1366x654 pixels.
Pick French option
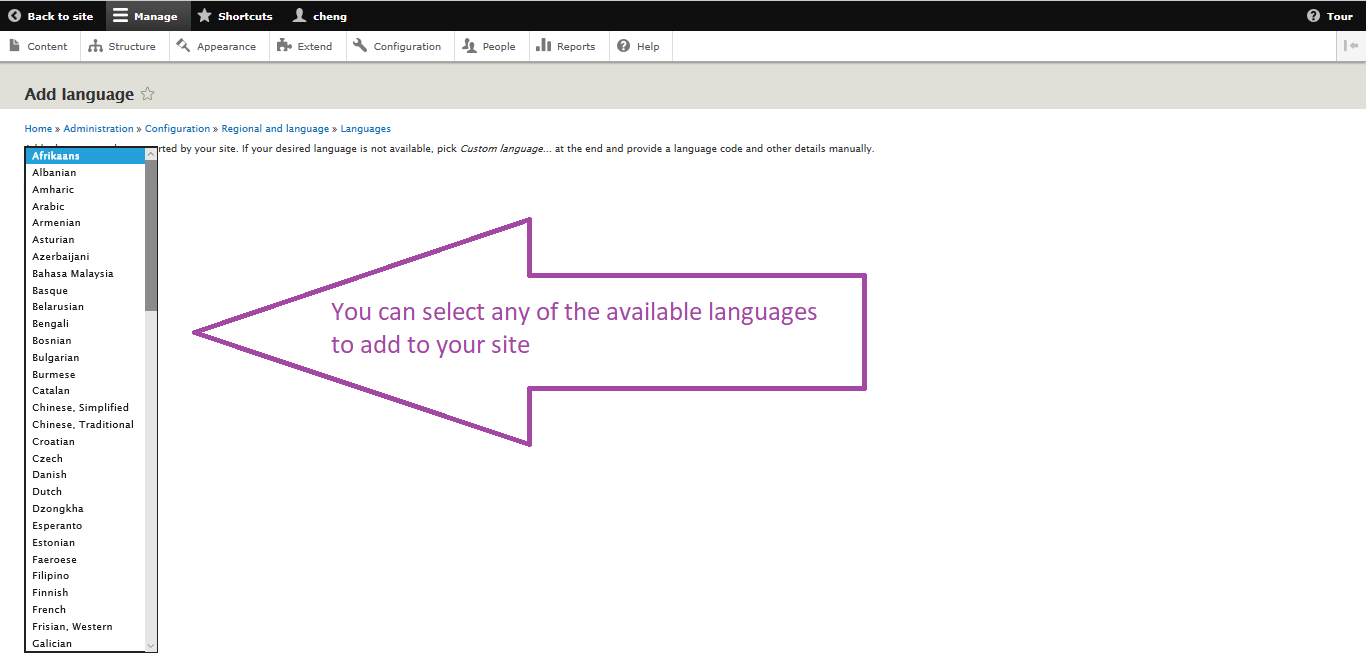[85, 610]
